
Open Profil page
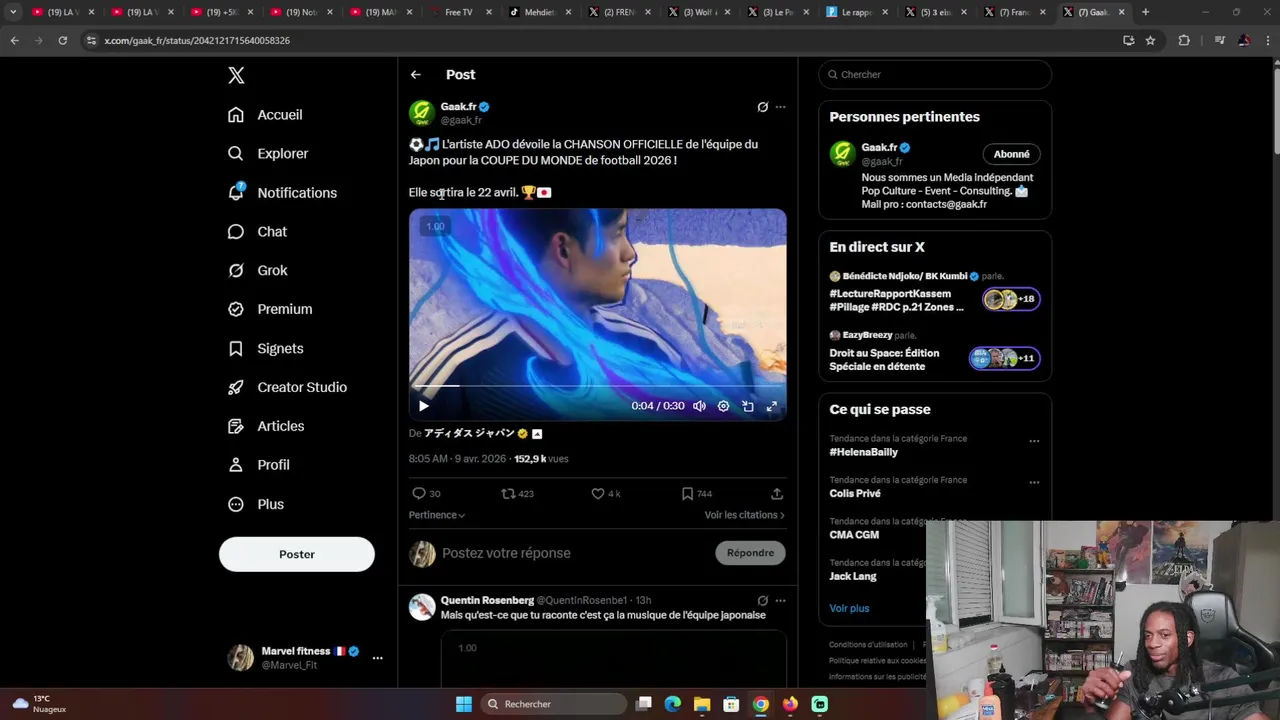coord(258,466)
